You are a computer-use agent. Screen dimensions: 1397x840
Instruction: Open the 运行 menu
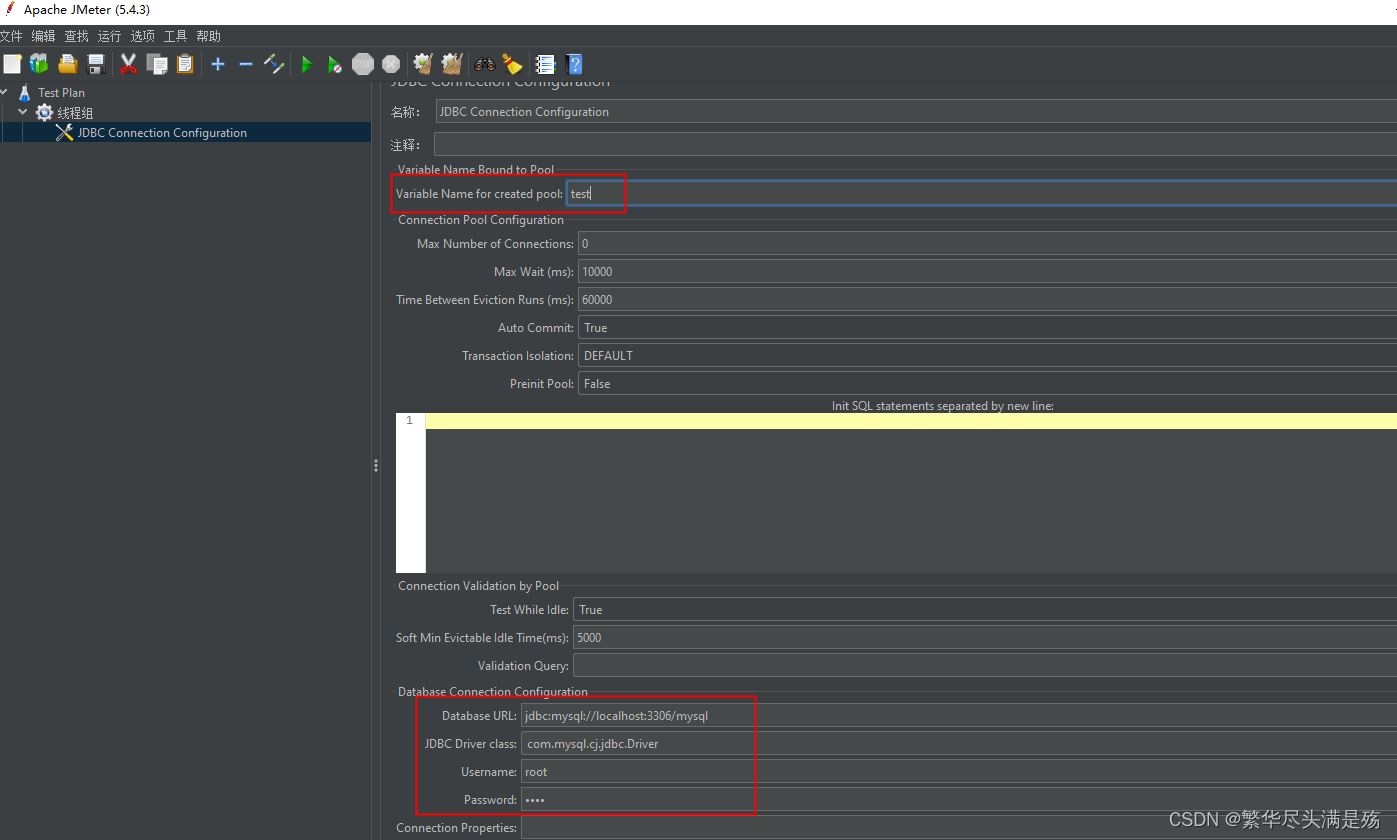point(109,36)
